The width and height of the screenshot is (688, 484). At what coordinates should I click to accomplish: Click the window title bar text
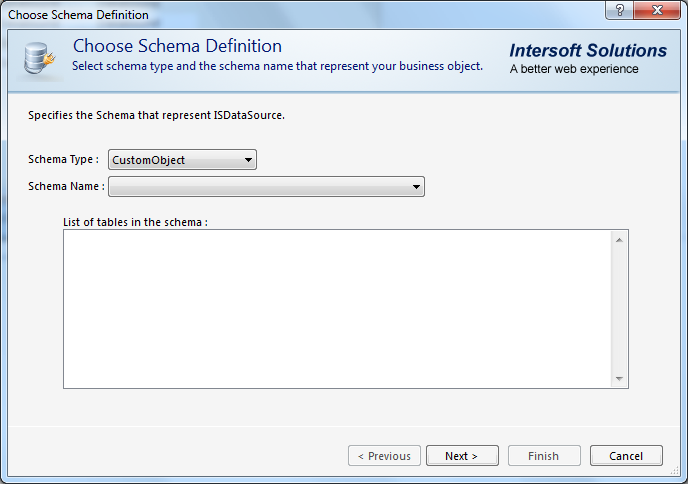point(79,15)
